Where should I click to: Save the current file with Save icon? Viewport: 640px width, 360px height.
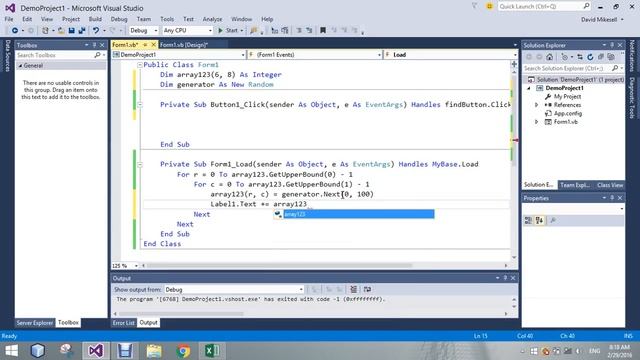71,31
